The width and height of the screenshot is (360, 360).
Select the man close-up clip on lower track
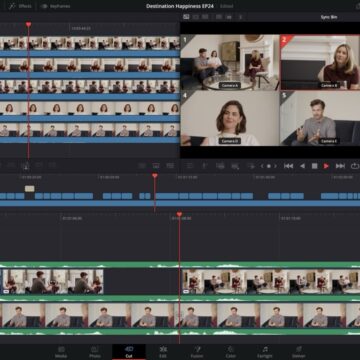click(x=180, y=315)
